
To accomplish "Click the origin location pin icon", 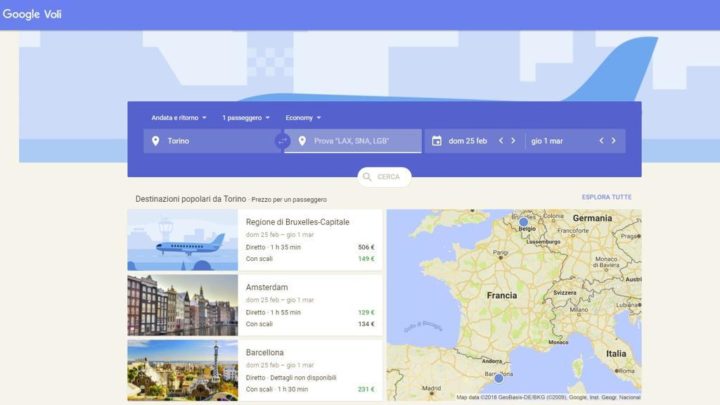I will click(x=156, y=141).
